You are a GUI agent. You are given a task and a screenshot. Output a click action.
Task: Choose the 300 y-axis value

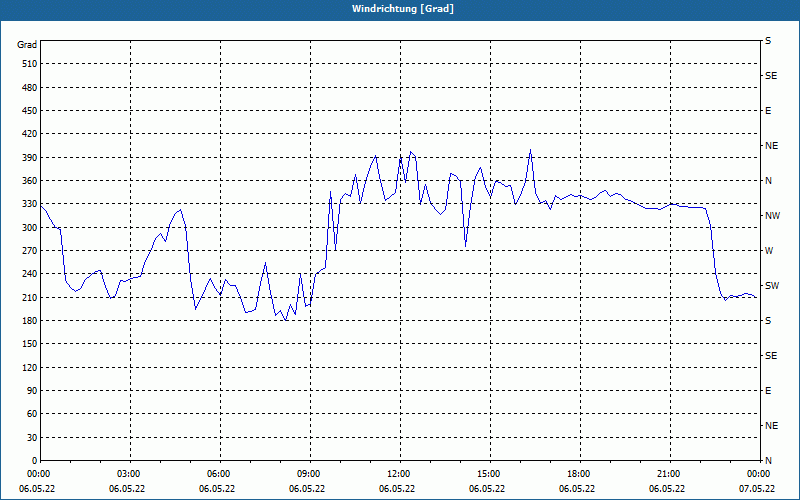(30, 228)
